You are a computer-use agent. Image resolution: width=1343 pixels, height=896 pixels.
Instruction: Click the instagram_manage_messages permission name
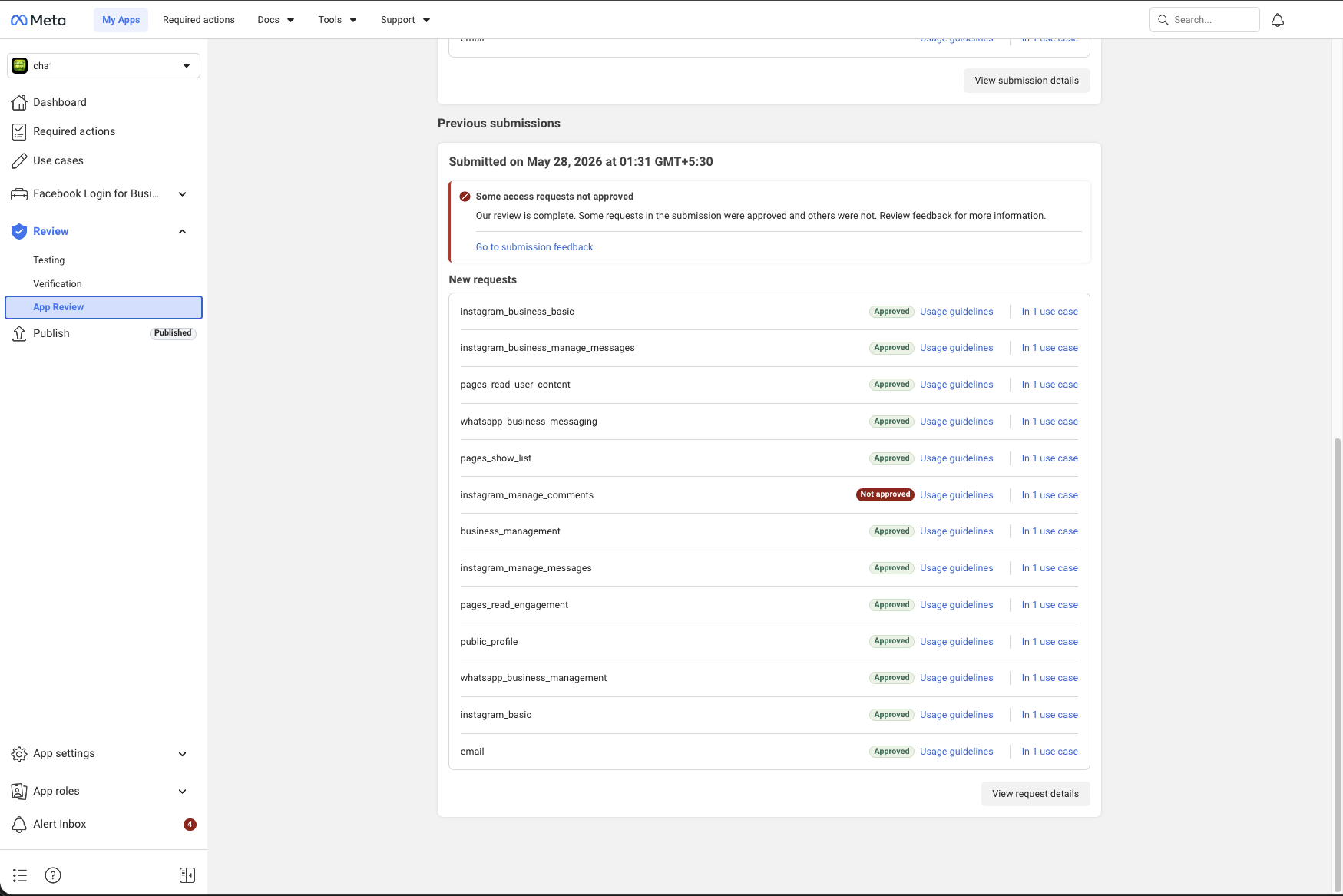[526, 568]
